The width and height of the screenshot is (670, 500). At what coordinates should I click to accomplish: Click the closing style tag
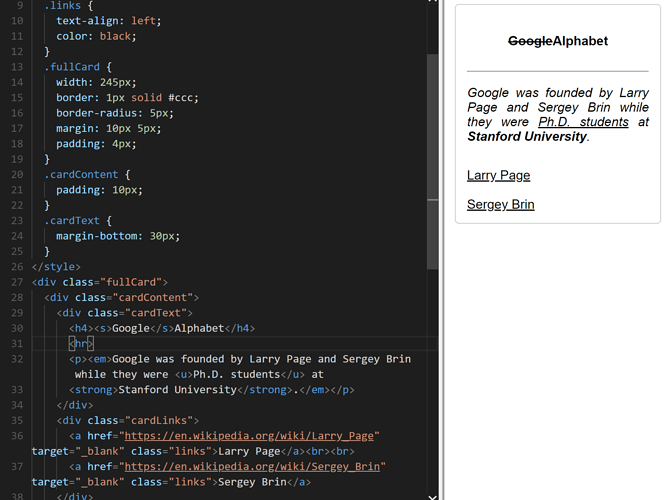pyautogui.click(x=56, y=267)
